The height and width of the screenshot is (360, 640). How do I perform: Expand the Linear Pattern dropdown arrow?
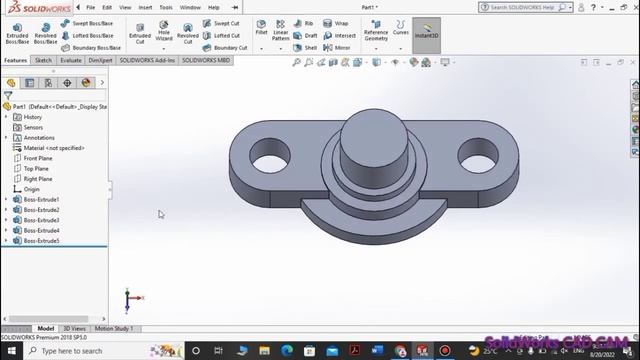280,49
